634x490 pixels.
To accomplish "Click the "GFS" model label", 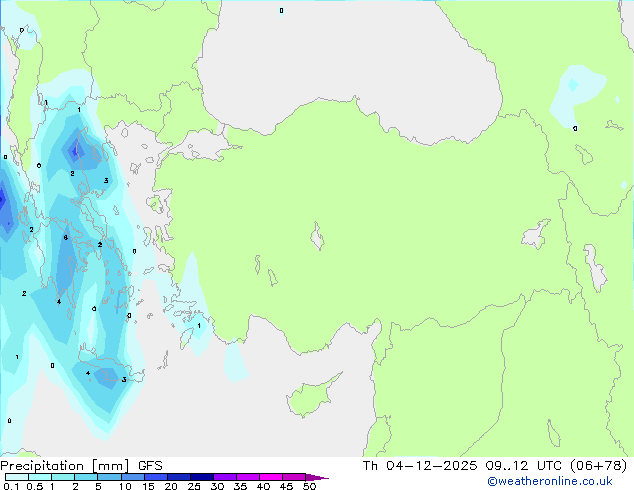I will click(x=150, y=466).
